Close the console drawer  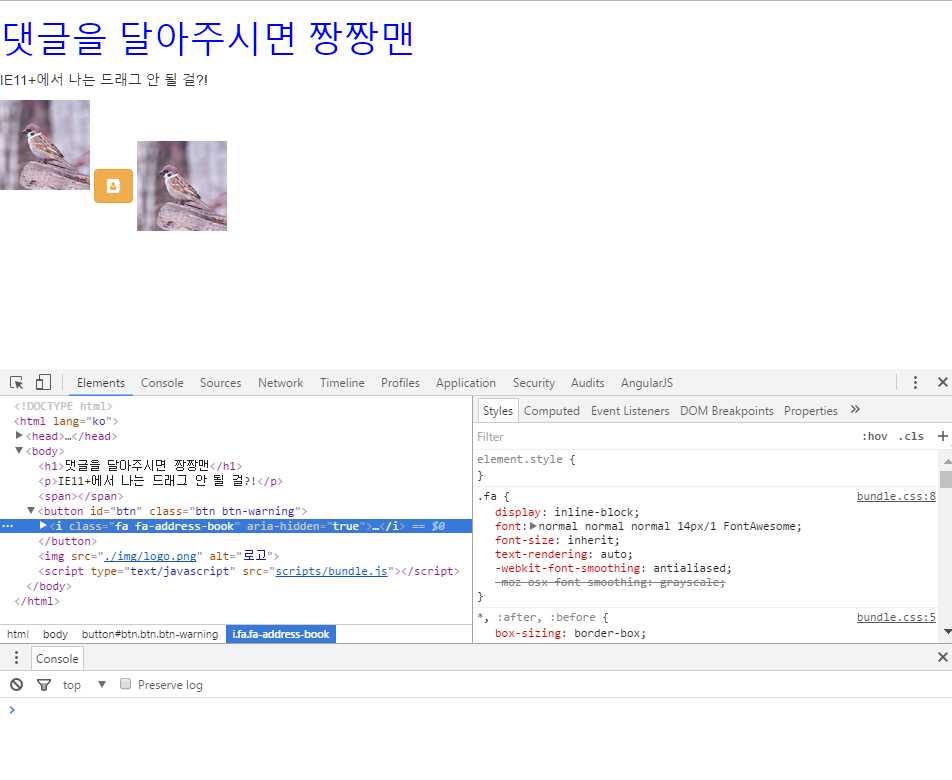942,657
